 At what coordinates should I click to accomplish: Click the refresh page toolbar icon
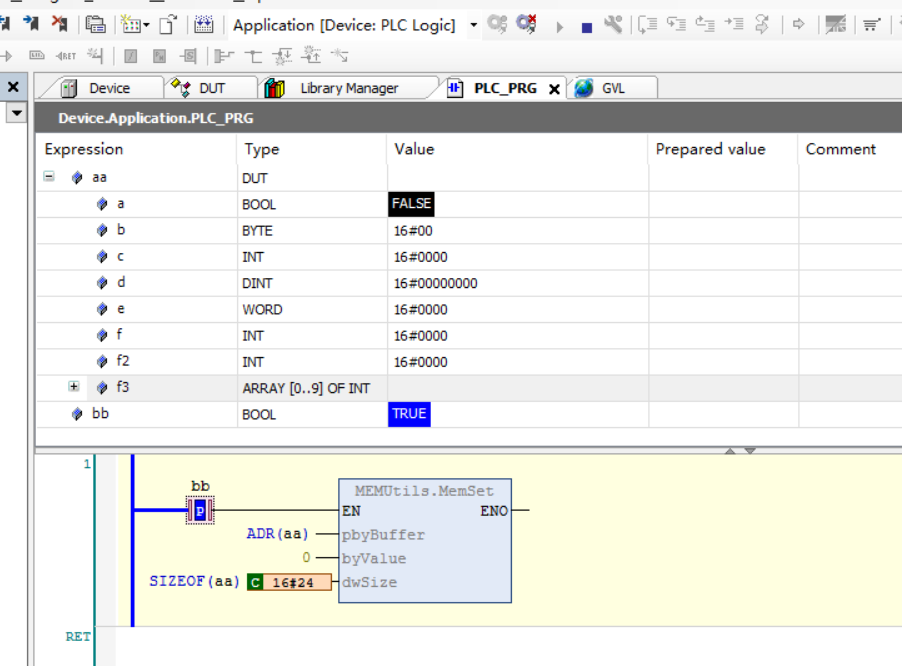click(168, 25)
